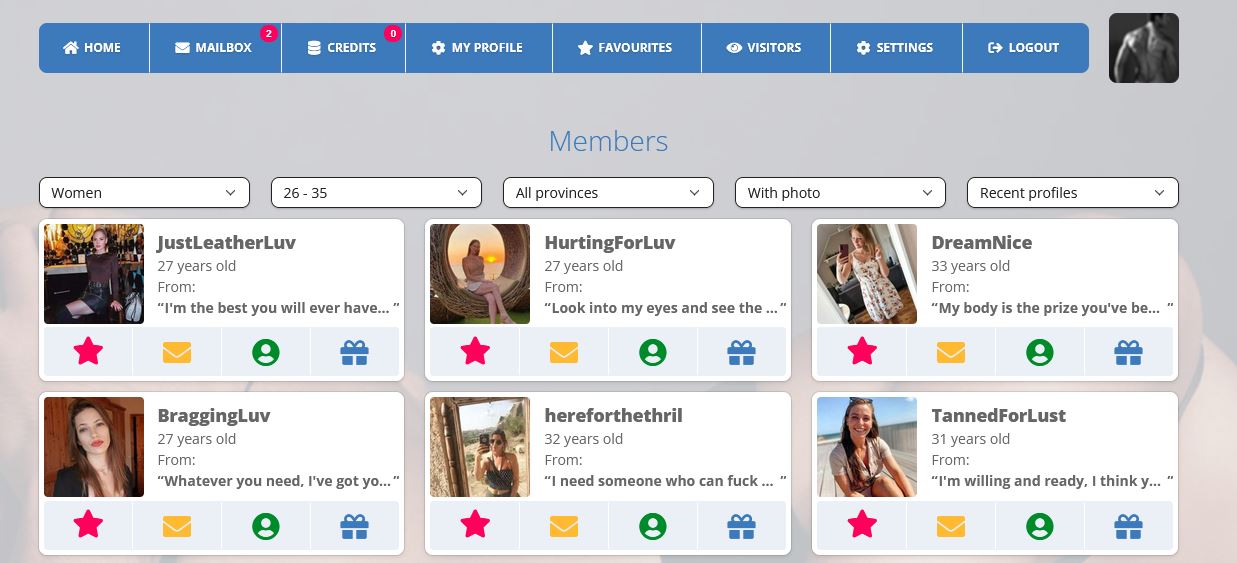Open hereforthethril's profile via green person icon

(653, 525)
